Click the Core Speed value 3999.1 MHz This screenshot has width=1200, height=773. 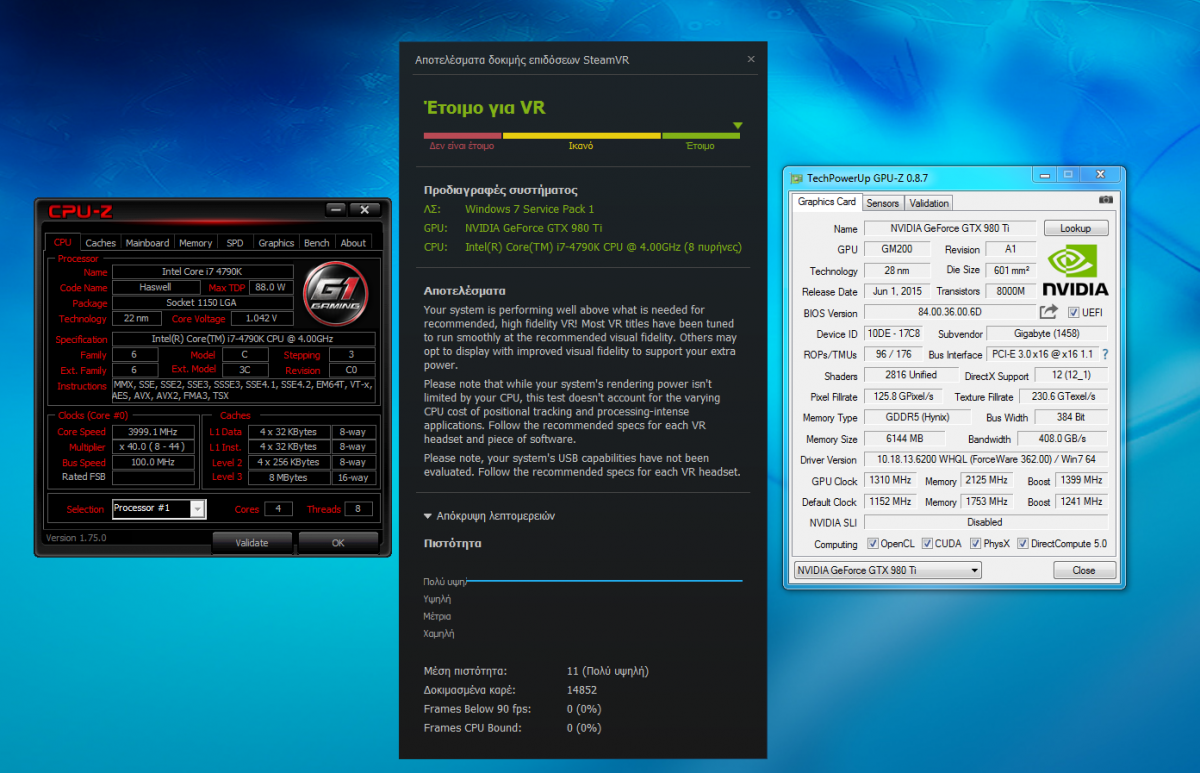(x=153, y=432)
